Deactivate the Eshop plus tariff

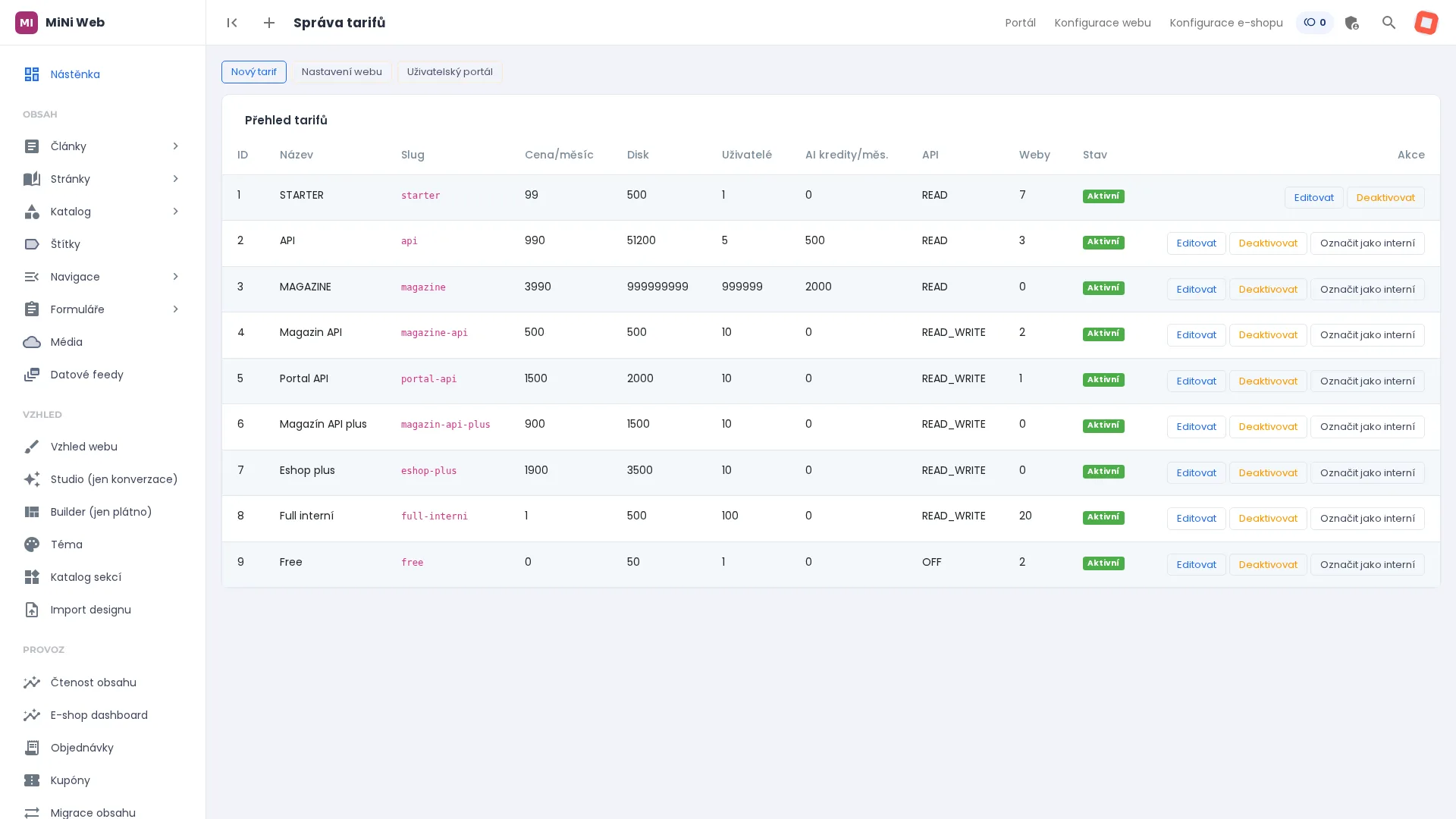tap(1268, 473)
